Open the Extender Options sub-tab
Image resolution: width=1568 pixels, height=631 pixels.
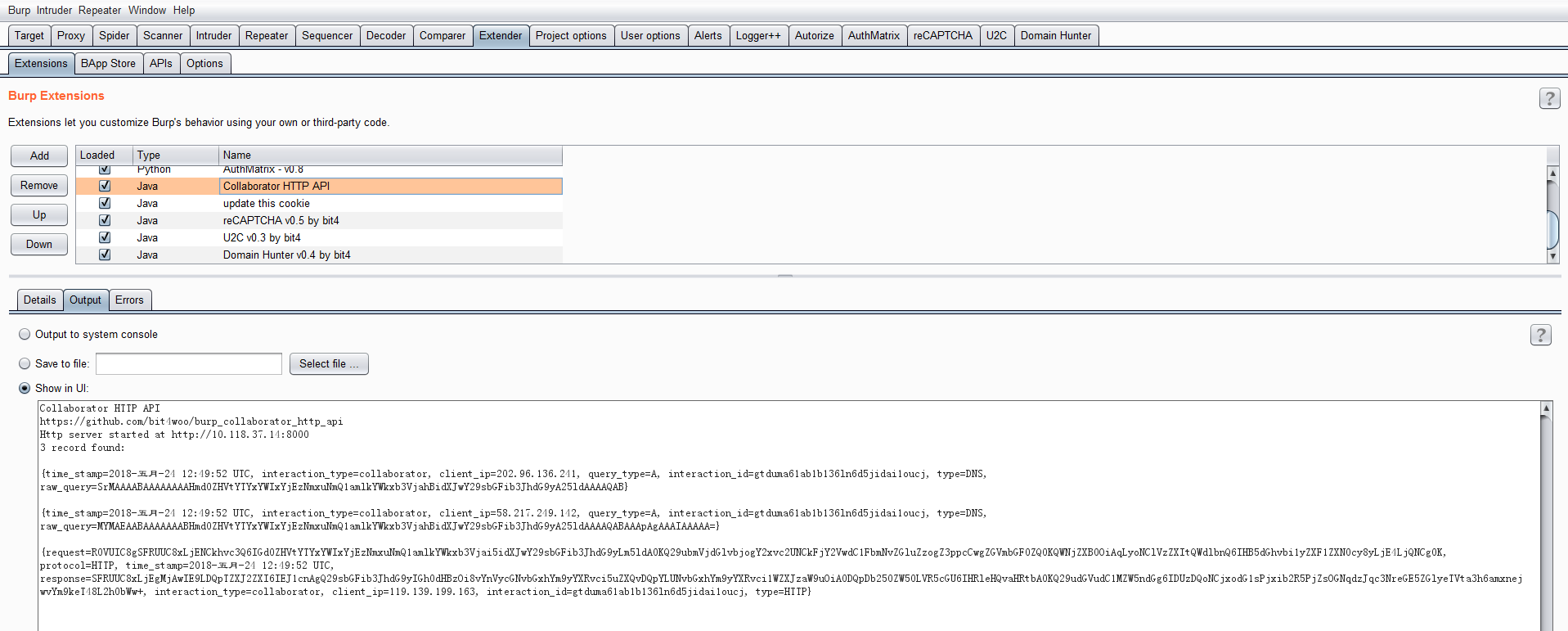tap(204, 63)
